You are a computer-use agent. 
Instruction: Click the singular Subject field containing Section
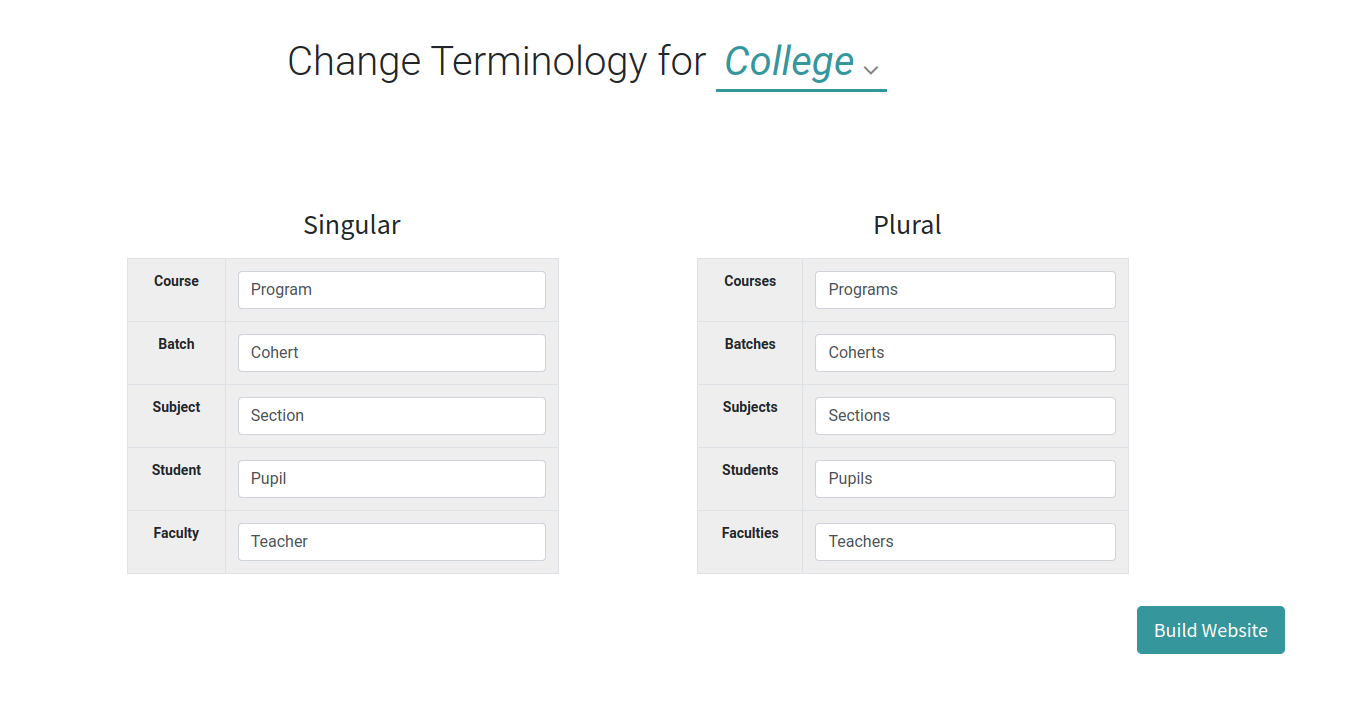click(391, 416)
